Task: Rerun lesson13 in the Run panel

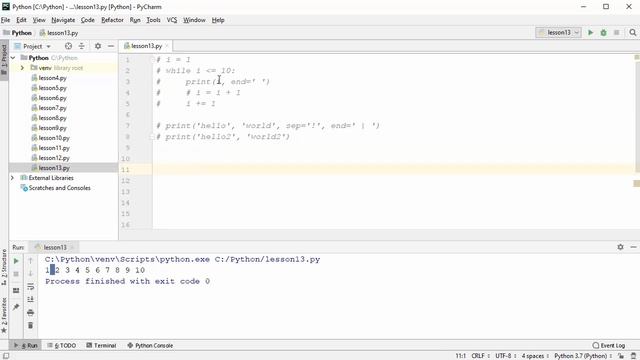Action: coord(16,261)
